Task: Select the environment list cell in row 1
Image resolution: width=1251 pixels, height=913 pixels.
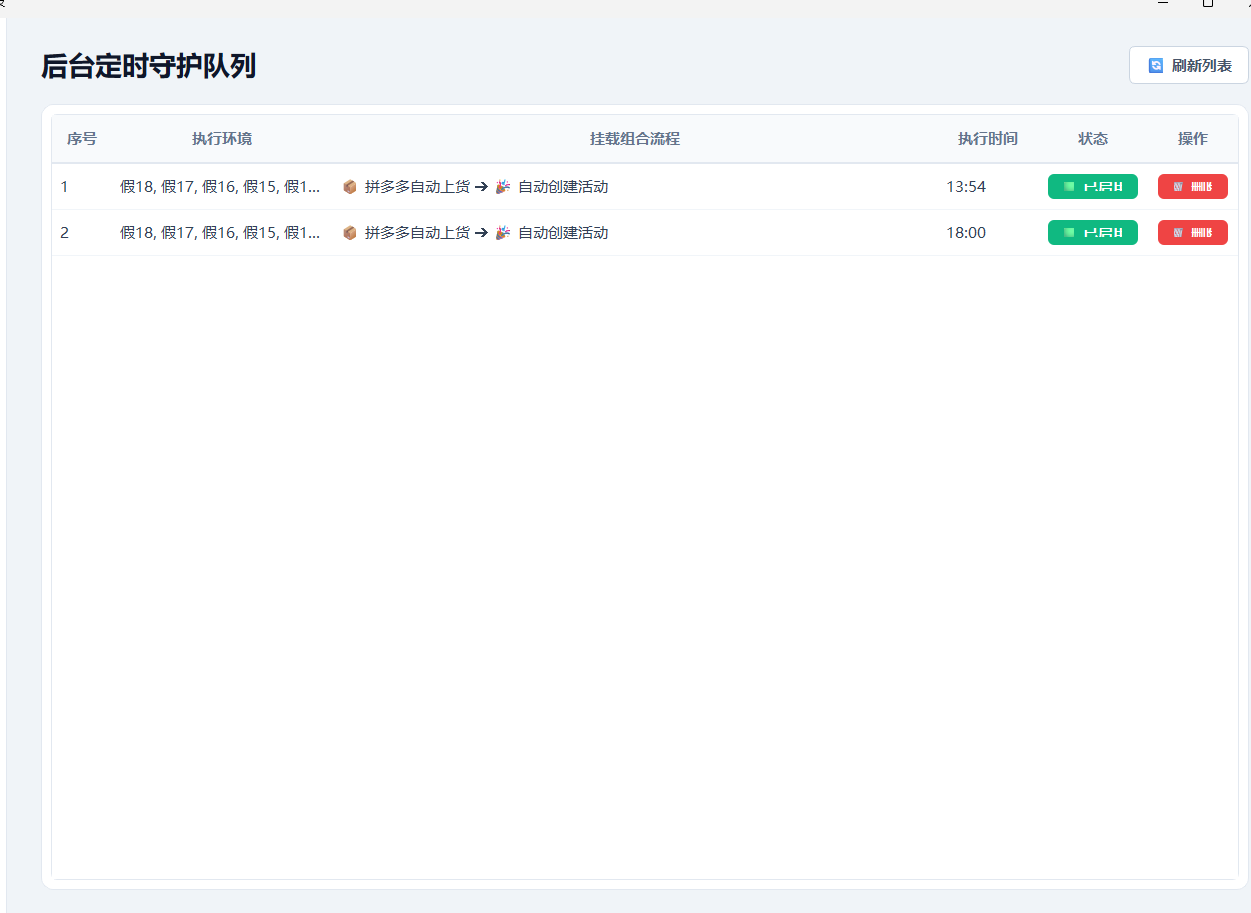Action: tap(220, 187)
